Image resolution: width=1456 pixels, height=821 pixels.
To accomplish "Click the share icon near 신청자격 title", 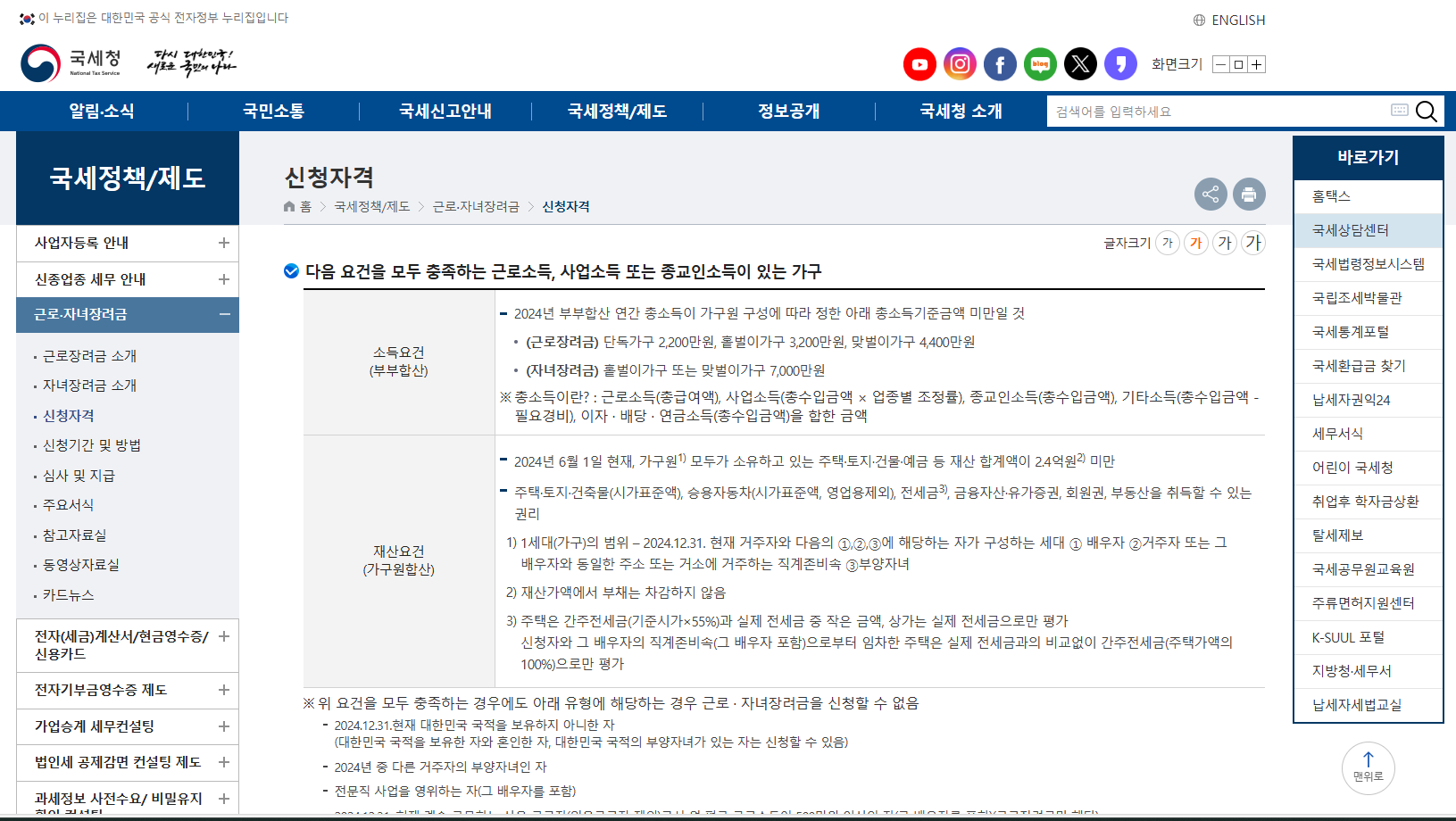I will point(1211,194).
